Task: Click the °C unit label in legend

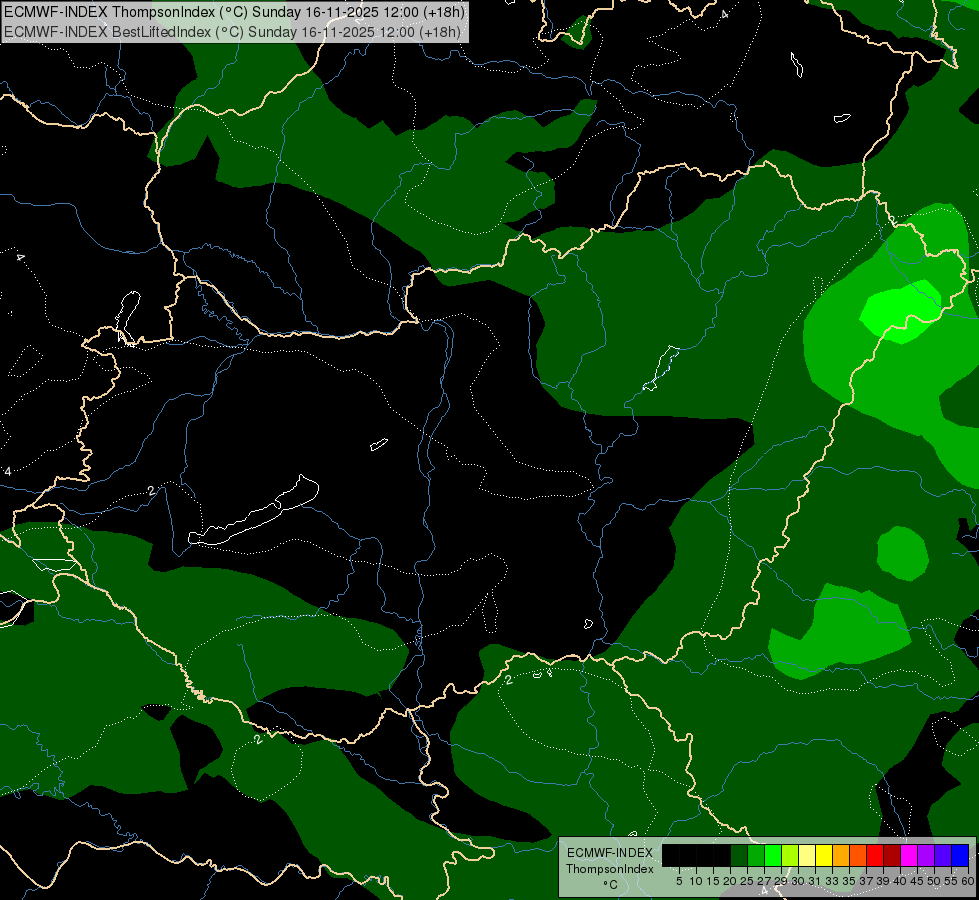Action: (x=609, y=885)
